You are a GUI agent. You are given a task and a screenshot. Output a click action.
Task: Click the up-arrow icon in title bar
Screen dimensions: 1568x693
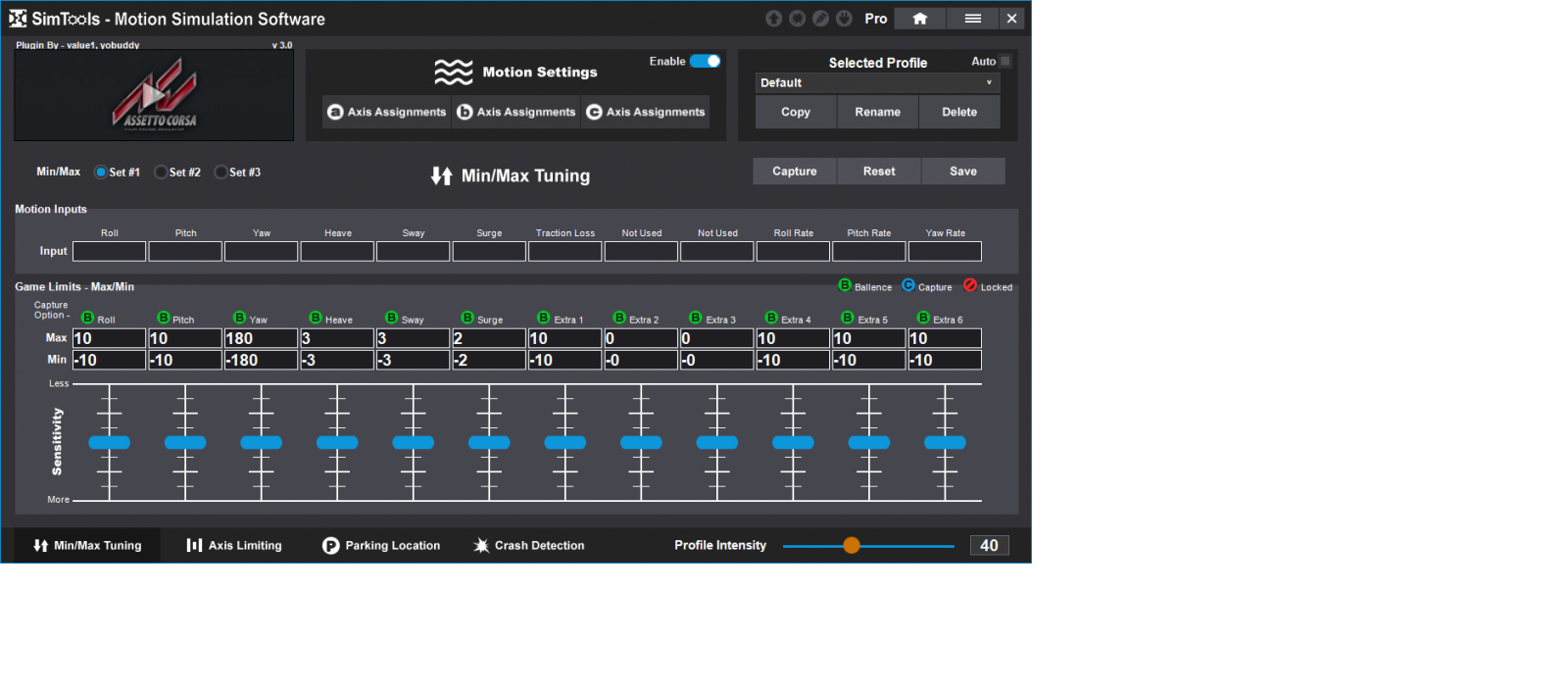773,19
